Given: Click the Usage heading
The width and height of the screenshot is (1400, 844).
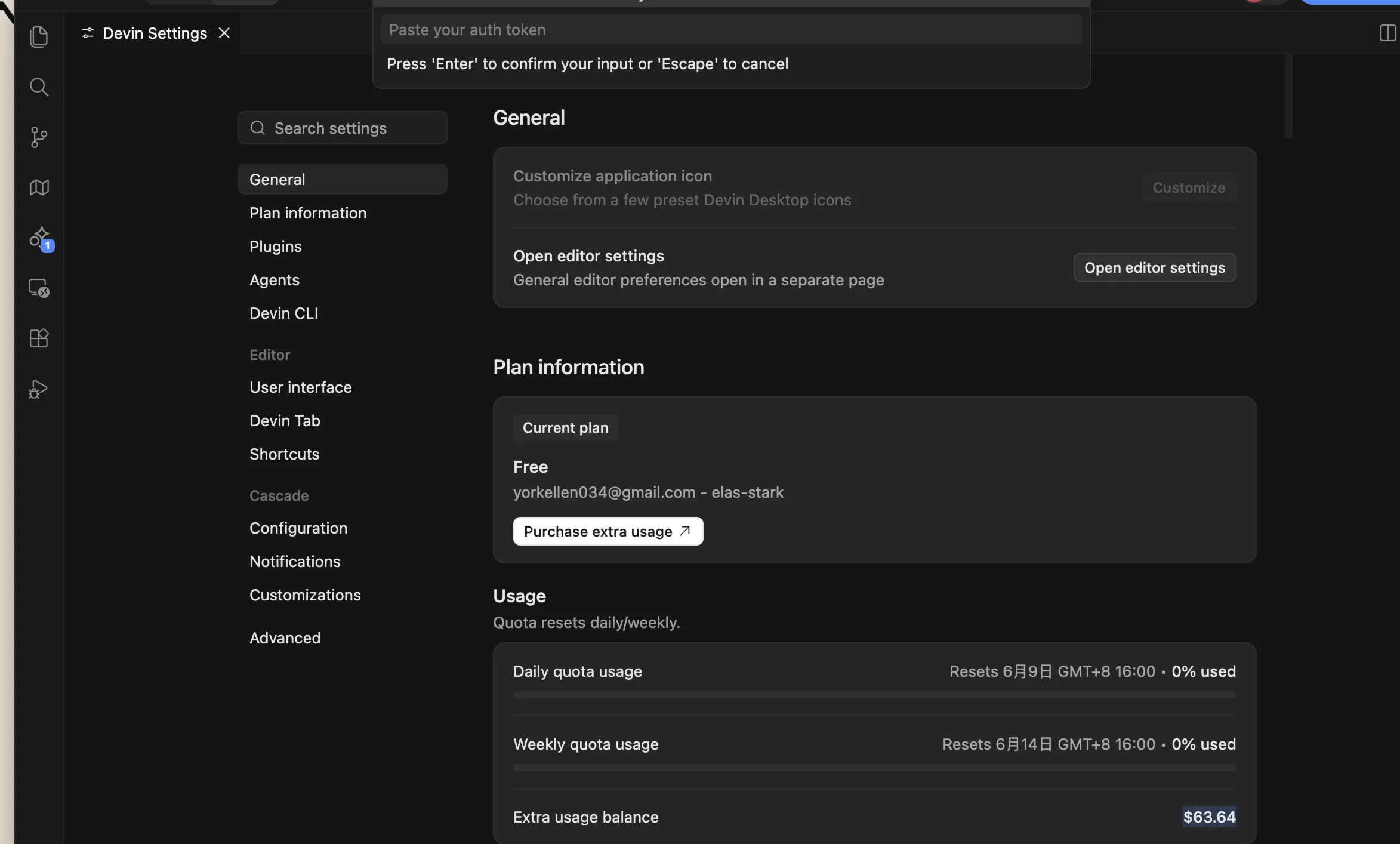Looking at the screenshot, I should point(520,596).
